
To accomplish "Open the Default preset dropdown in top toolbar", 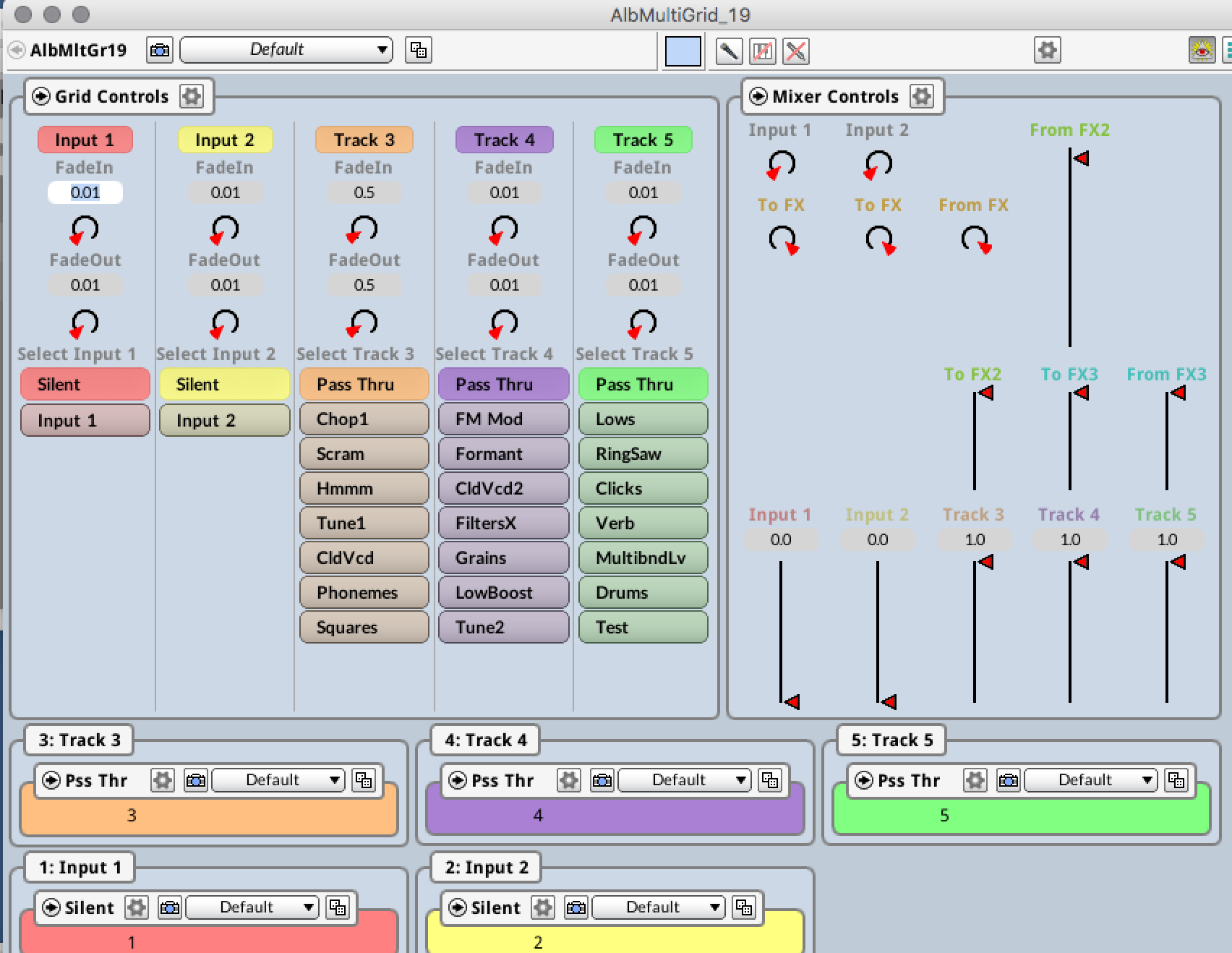I will click(286, 50).
